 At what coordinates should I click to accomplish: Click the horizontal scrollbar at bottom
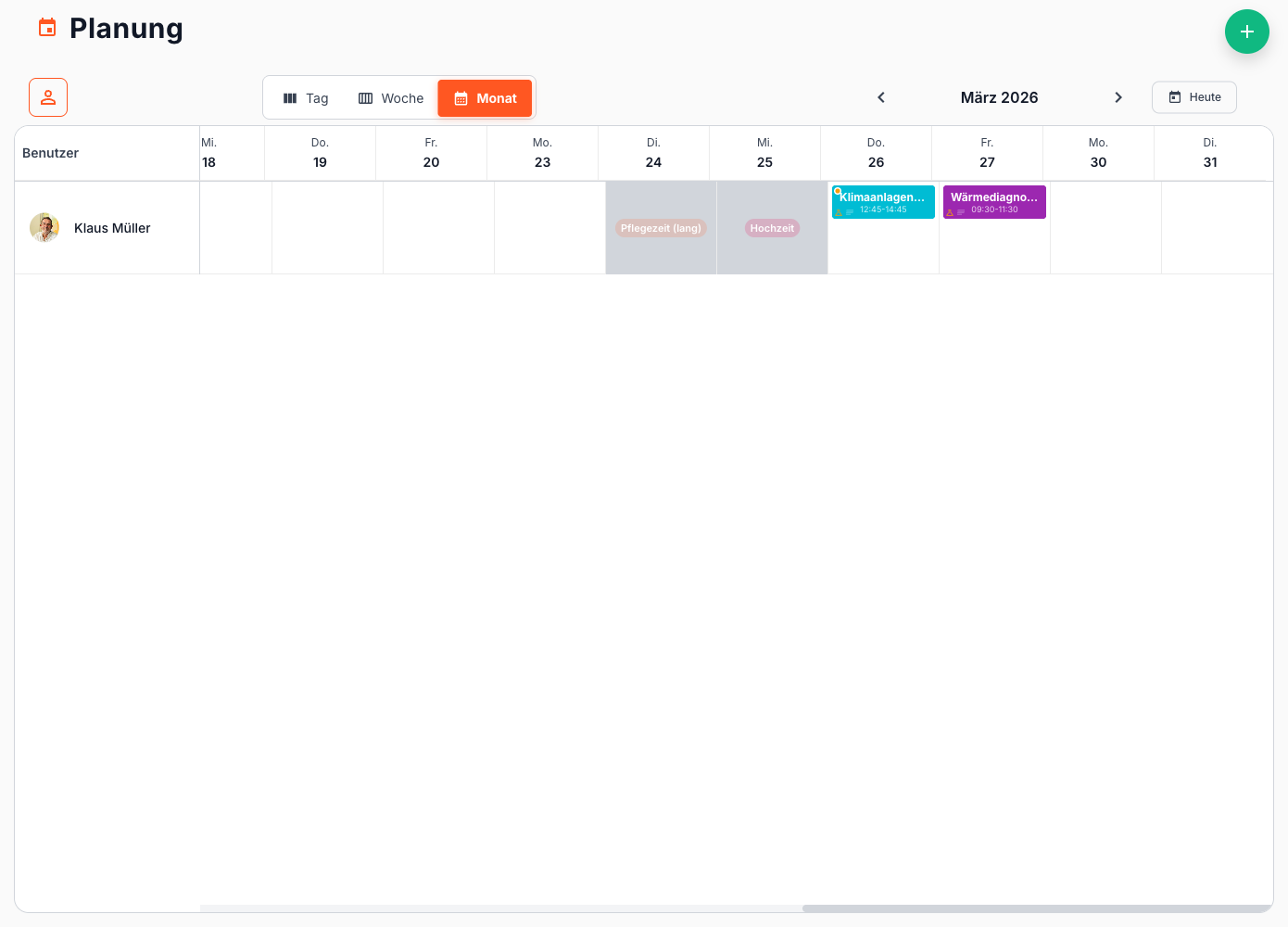[x=1036, y=908]
